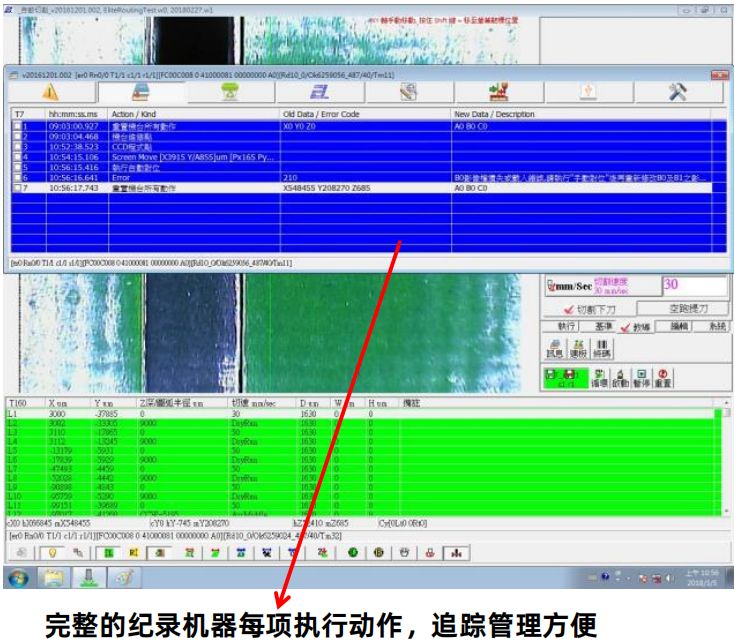
Task: Click the Windows Start button
Action: (x=20, y=577)
